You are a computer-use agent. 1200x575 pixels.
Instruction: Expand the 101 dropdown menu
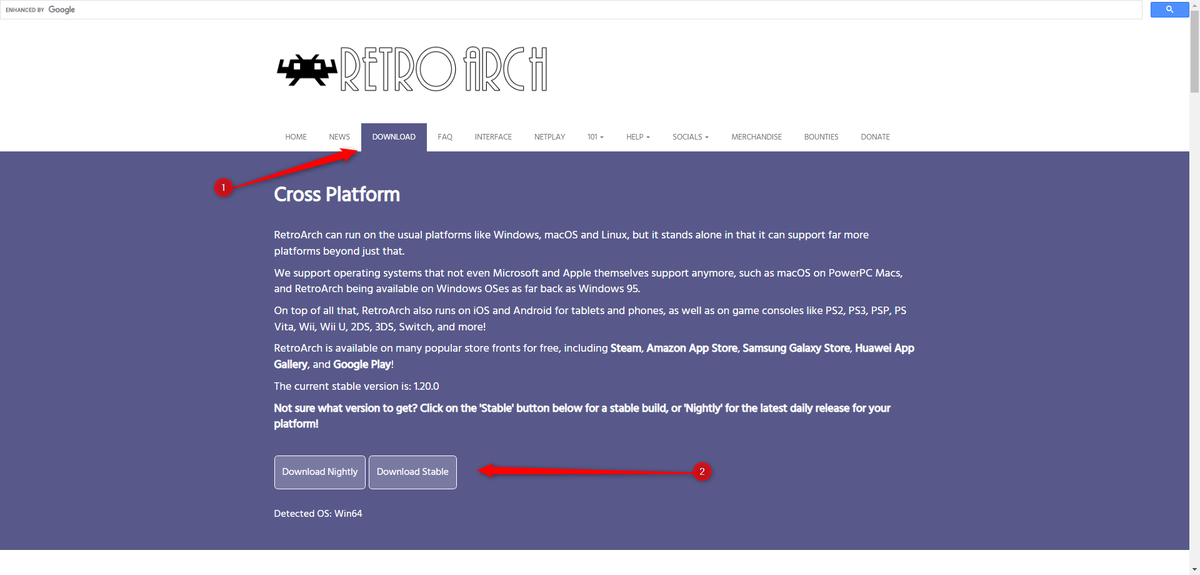(595, 137)
